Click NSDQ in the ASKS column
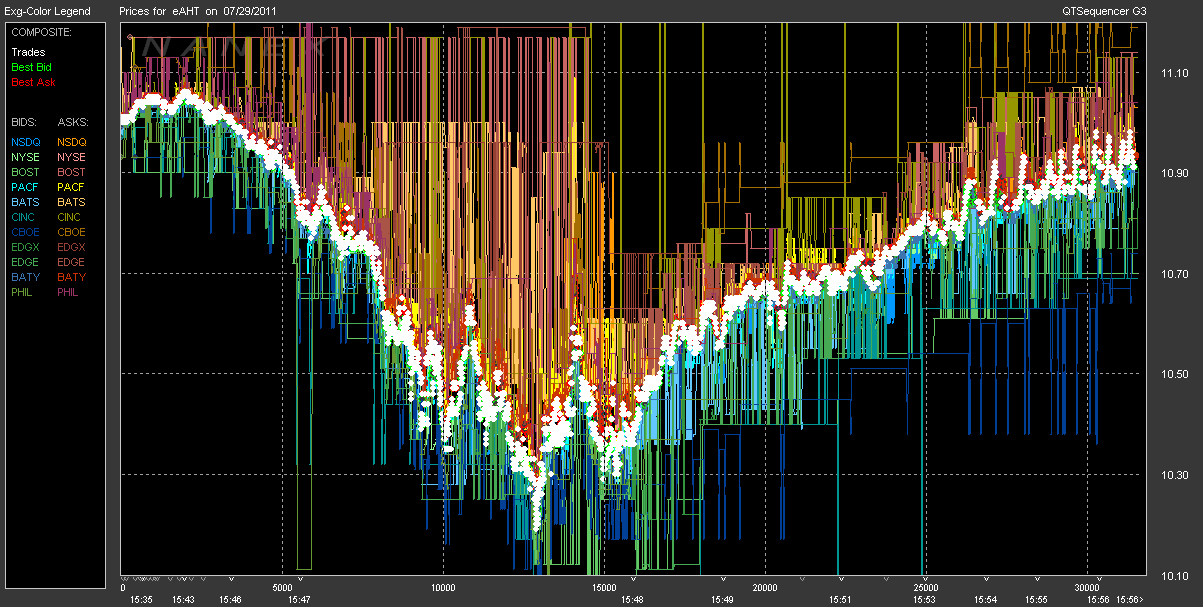 pyautogui.click(x=72, y=142)
